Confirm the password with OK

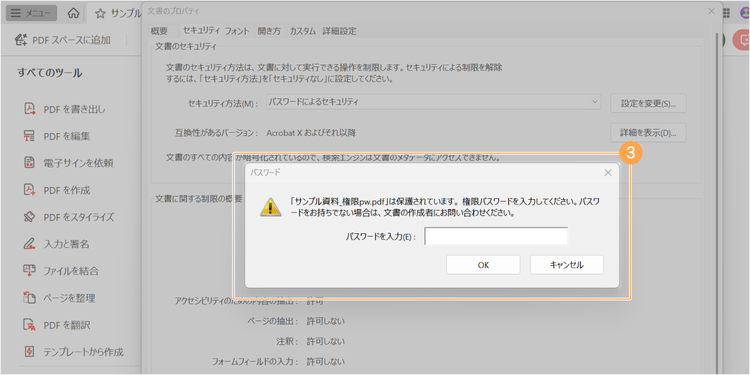(483, 265)
